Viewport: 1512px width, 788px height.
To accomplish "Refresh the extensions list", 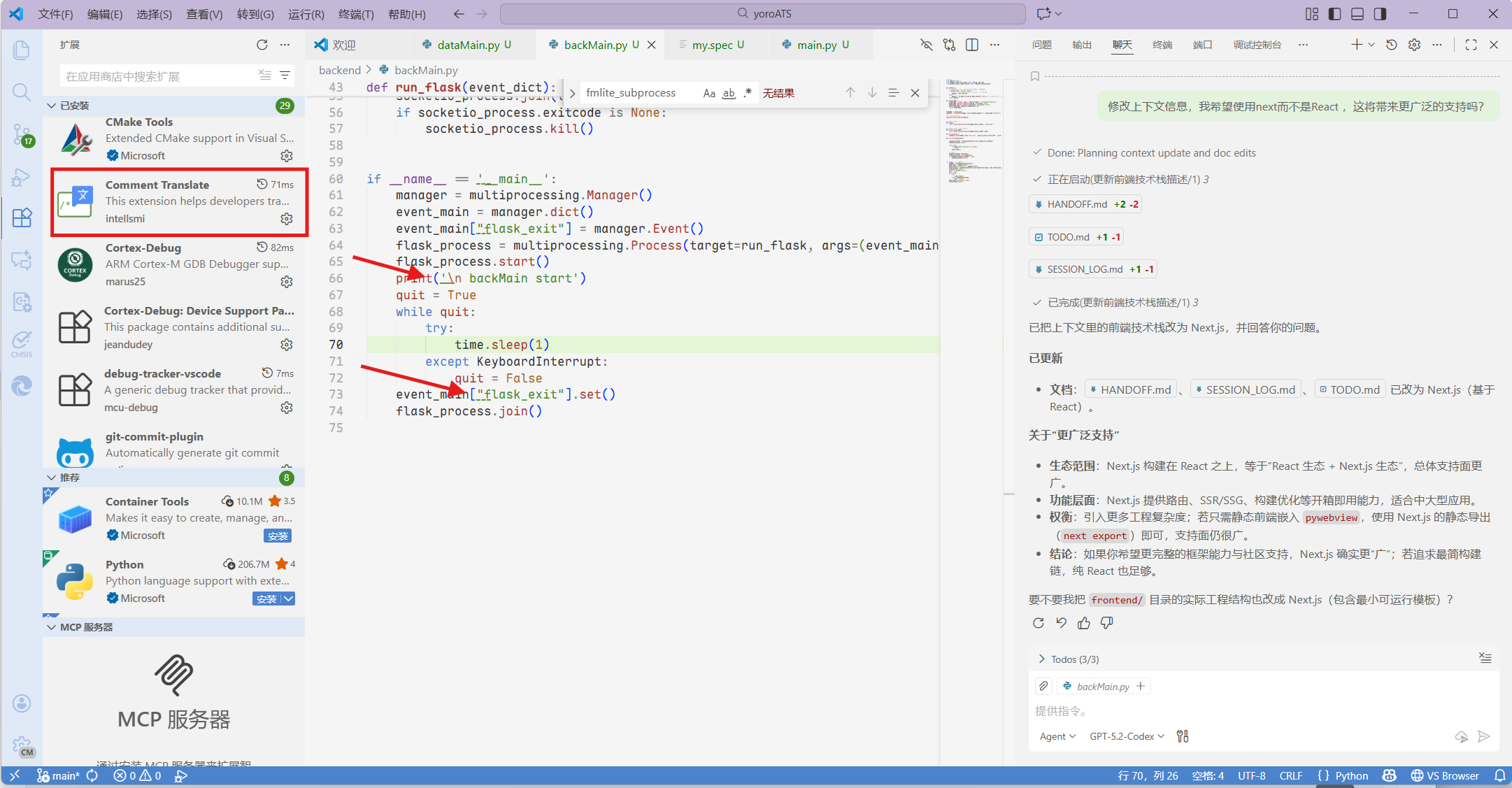I will [262, 45].
